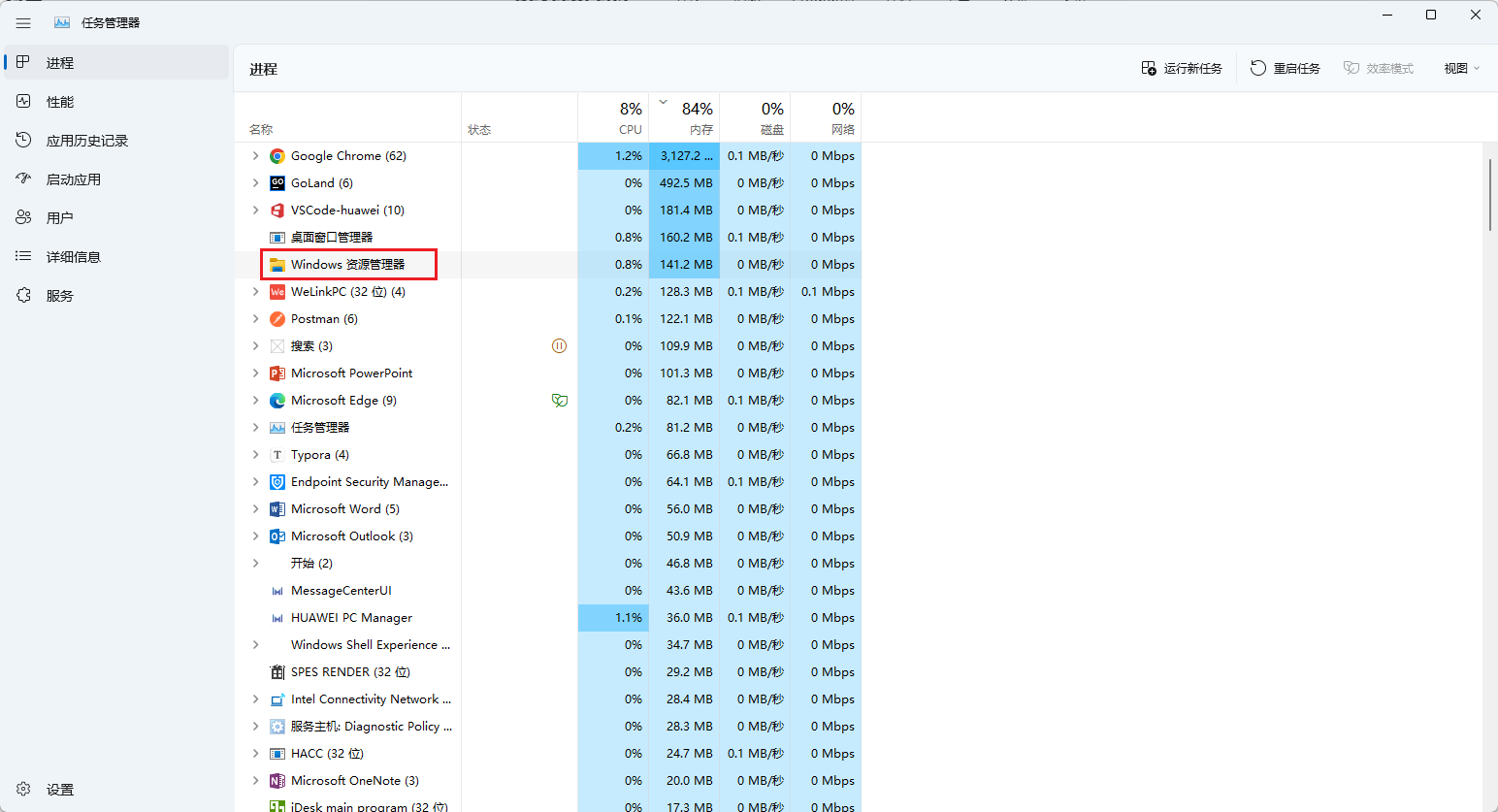This screenshot has height=812, width=1498.
Task: Click the efficiency leaf icon on Edge row
Action: (x=560, y=401)
